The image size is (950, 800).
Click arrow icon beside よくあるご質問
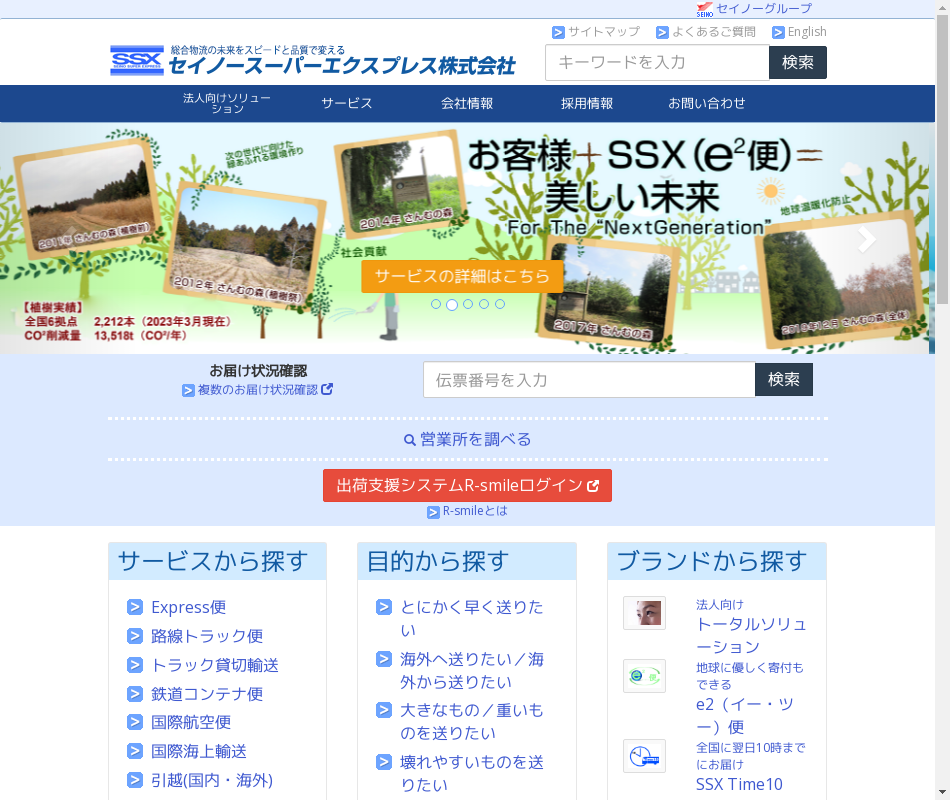point(662,32)
